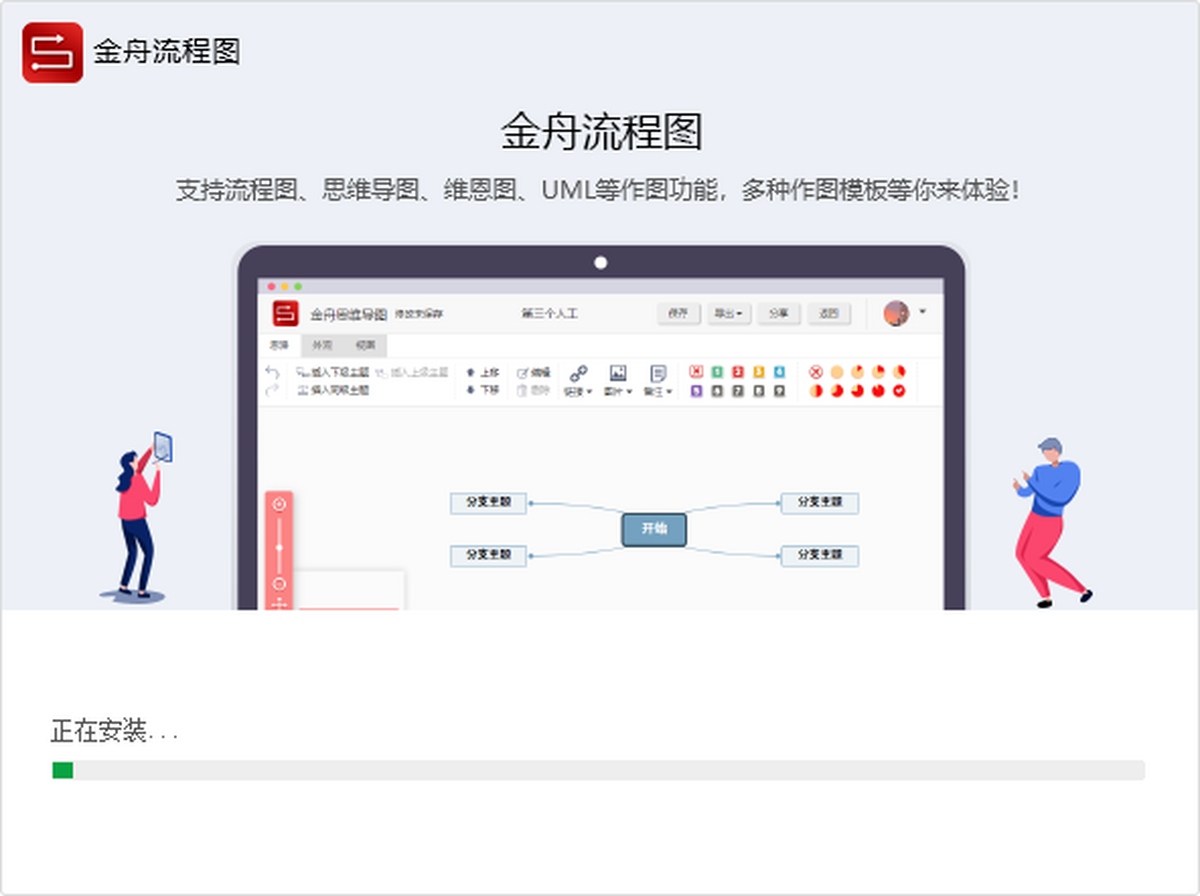The height and width of the screenshot is (896, 1200).
Task: Select the central 开始 mind map node
Action: [654, 529]
